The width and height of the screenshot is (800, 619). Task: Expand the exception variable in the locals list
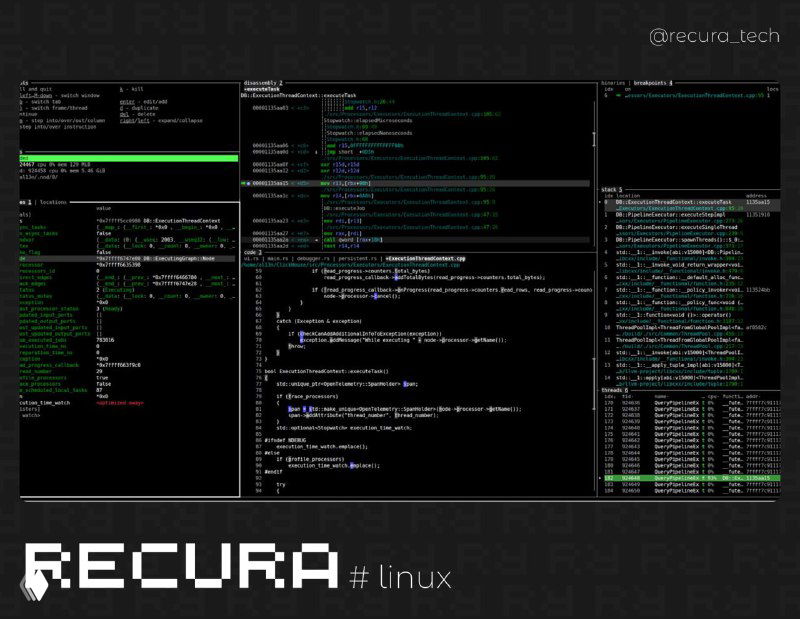point(25,303)
